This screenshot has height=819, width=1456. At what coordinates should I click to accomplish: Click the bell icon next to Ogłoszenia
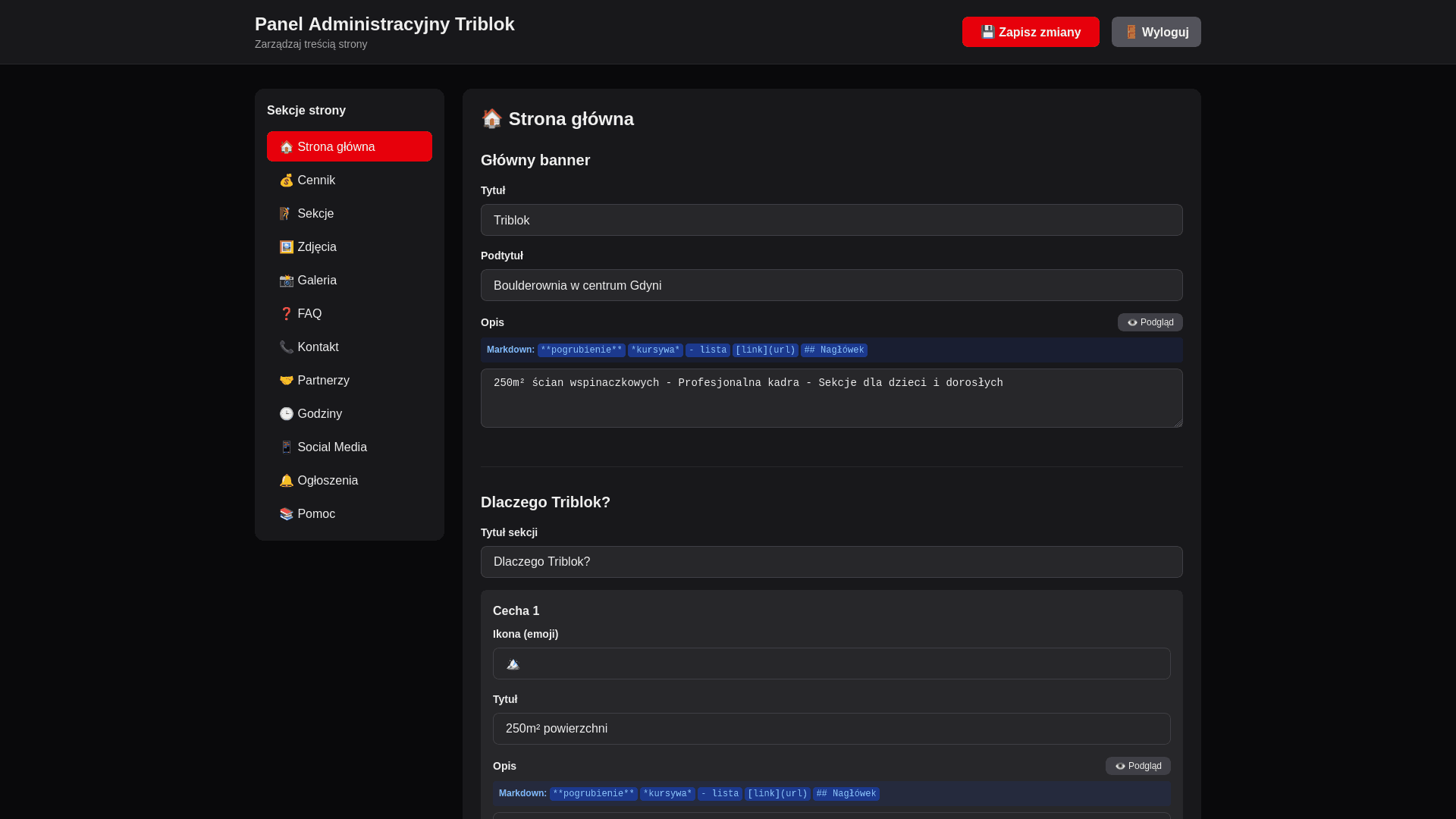click(x=287, y=480)
